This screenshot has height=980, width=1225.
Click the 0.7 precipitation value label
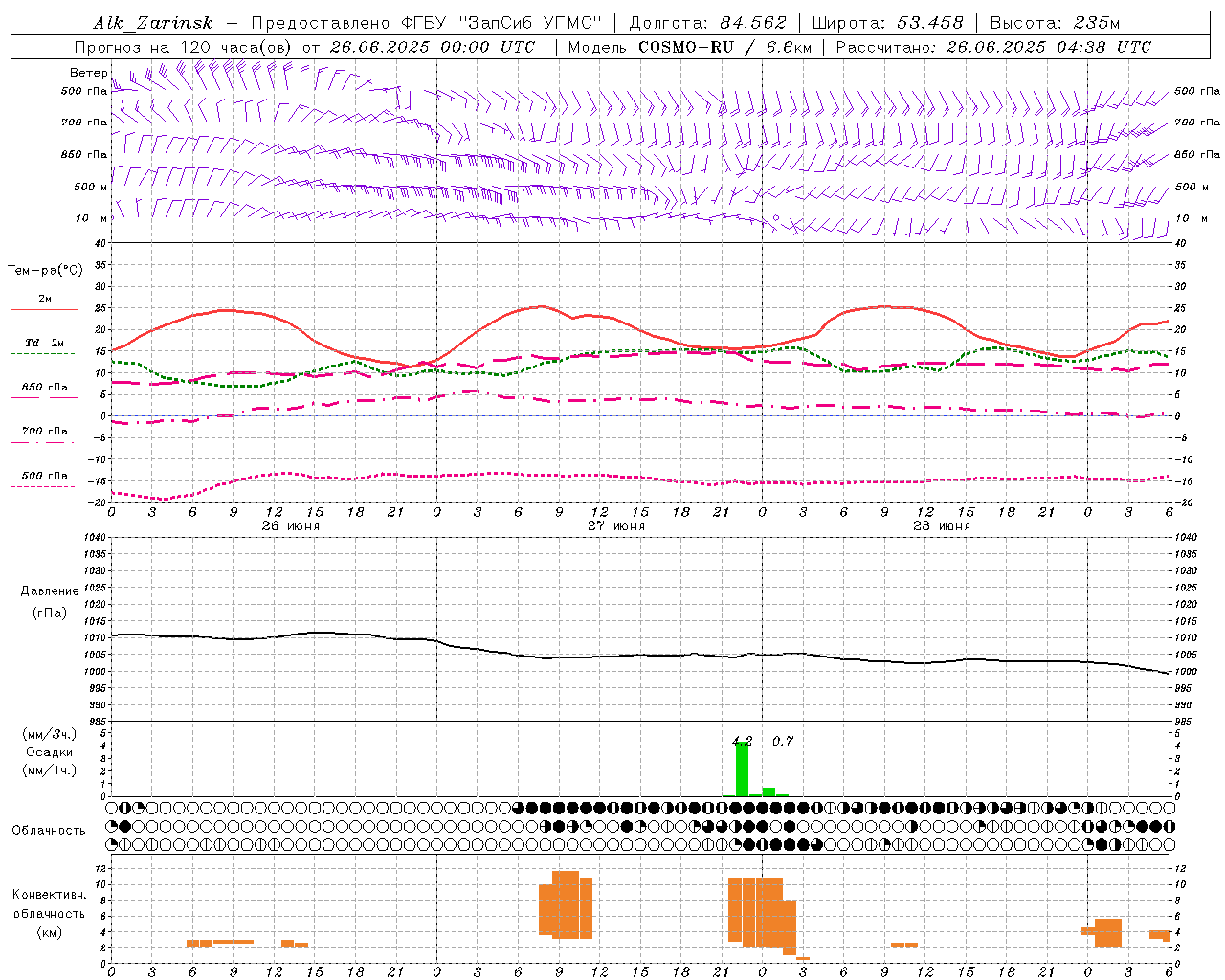click(x=782, y=741)
